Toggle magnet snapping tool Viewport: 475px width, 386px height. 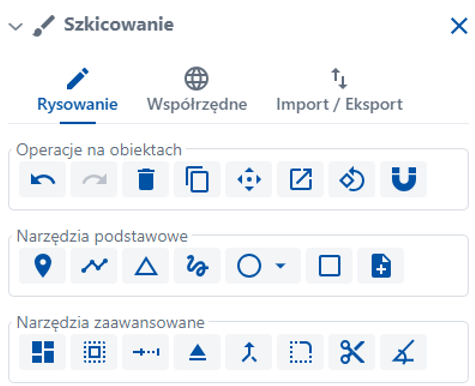coord(404,179)
